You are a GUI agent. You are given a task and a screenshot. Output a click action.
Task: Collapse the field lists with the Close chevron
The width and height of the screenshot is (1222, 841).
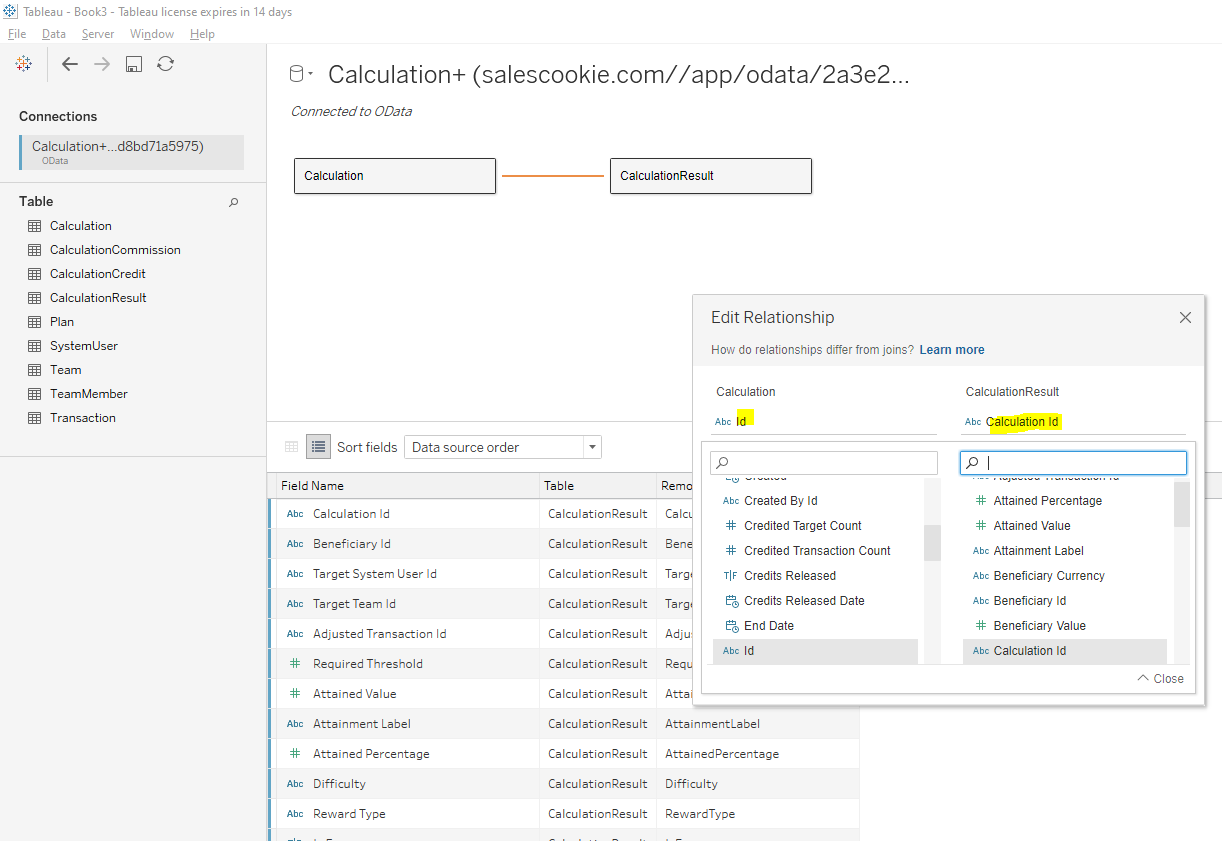click(1159, 678)
